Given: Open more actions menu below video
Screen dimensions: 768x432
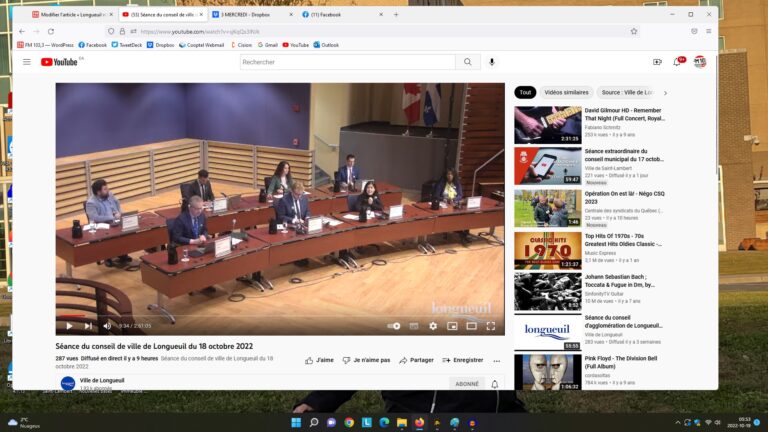Looking at the screenshot, I should (x=497, y=360).
